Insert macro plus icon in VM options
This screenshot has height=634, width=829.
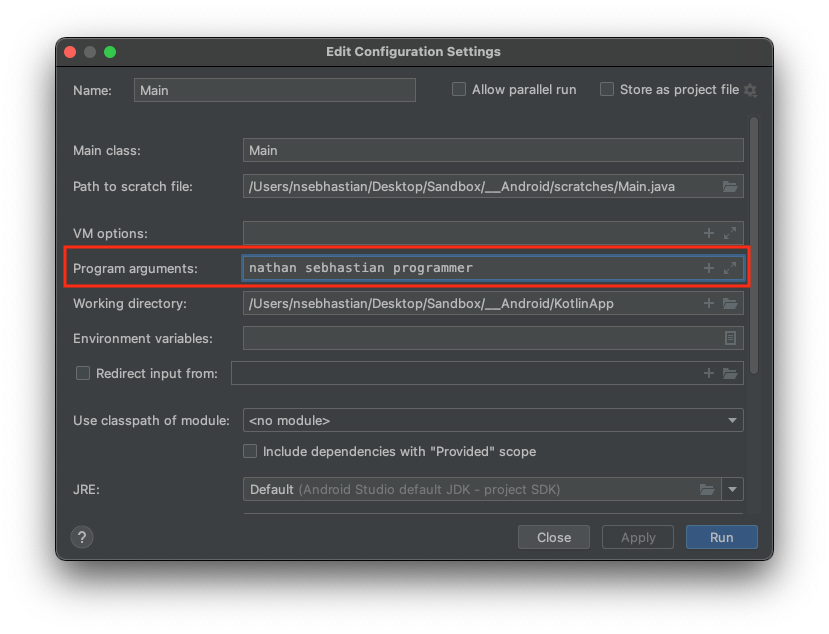pos(708,233)
